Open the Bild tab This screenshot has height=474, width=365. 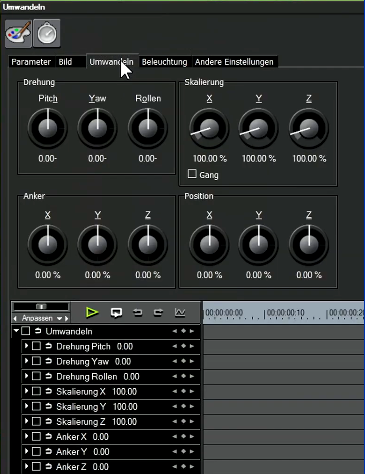pyautogui.click(x=65, y=62)
